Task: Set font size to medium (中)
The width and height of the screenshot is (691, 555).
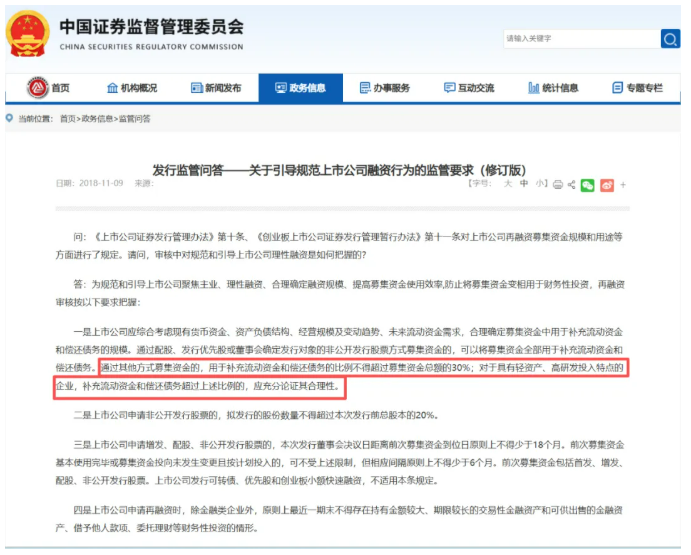Action: tap(523, 184)
